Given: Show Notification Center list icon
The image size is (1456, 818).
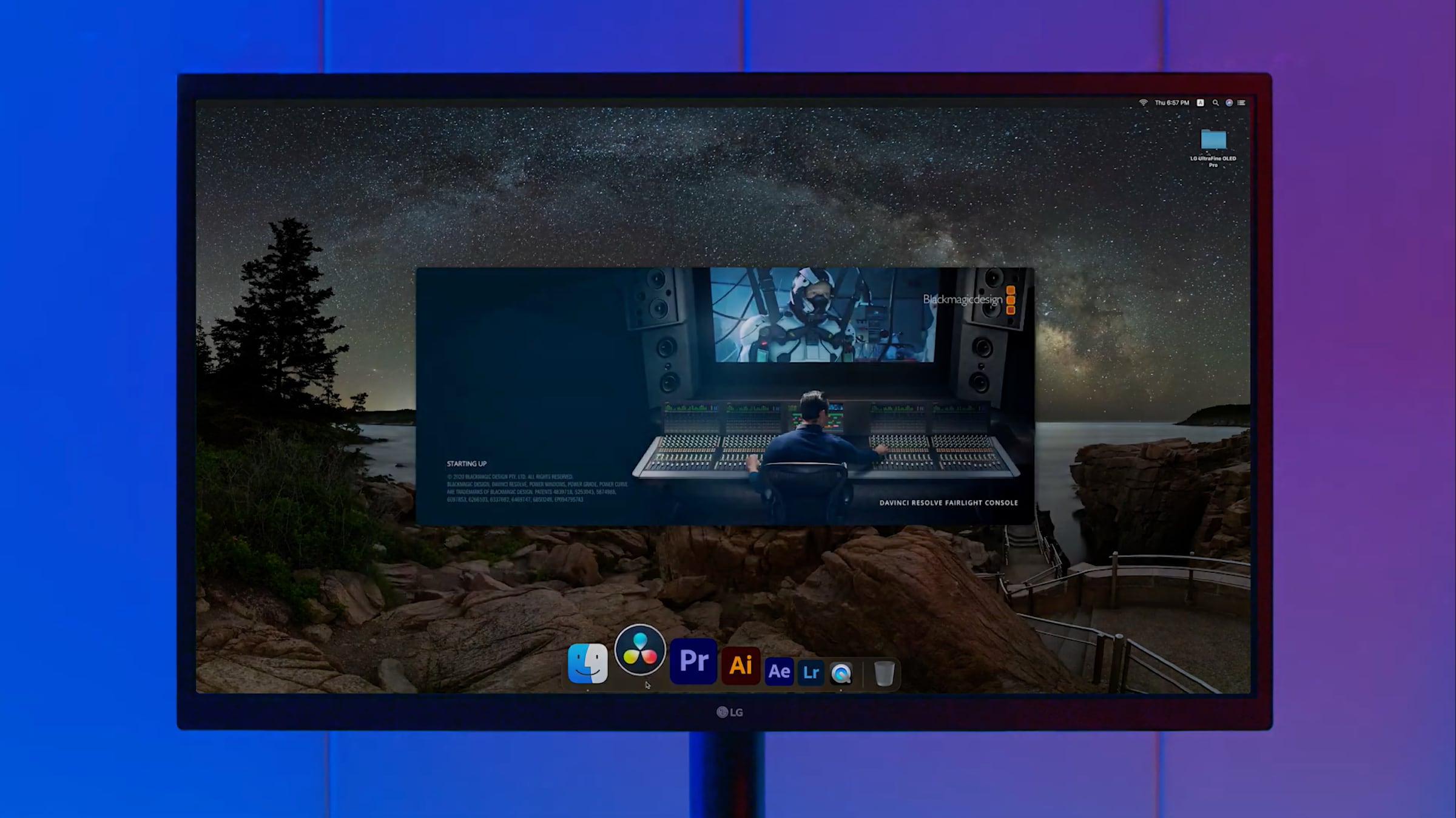Looking at the screenshot, I should (1241, 103).
